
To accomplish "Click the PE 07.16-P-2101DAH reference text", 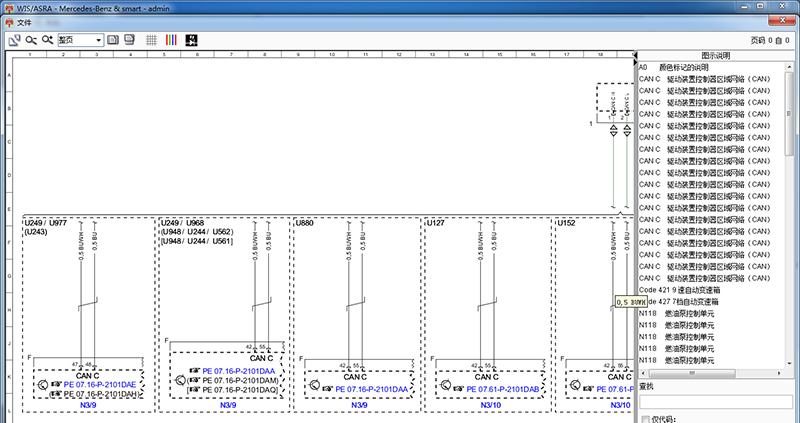I will (x=101, y=394).
